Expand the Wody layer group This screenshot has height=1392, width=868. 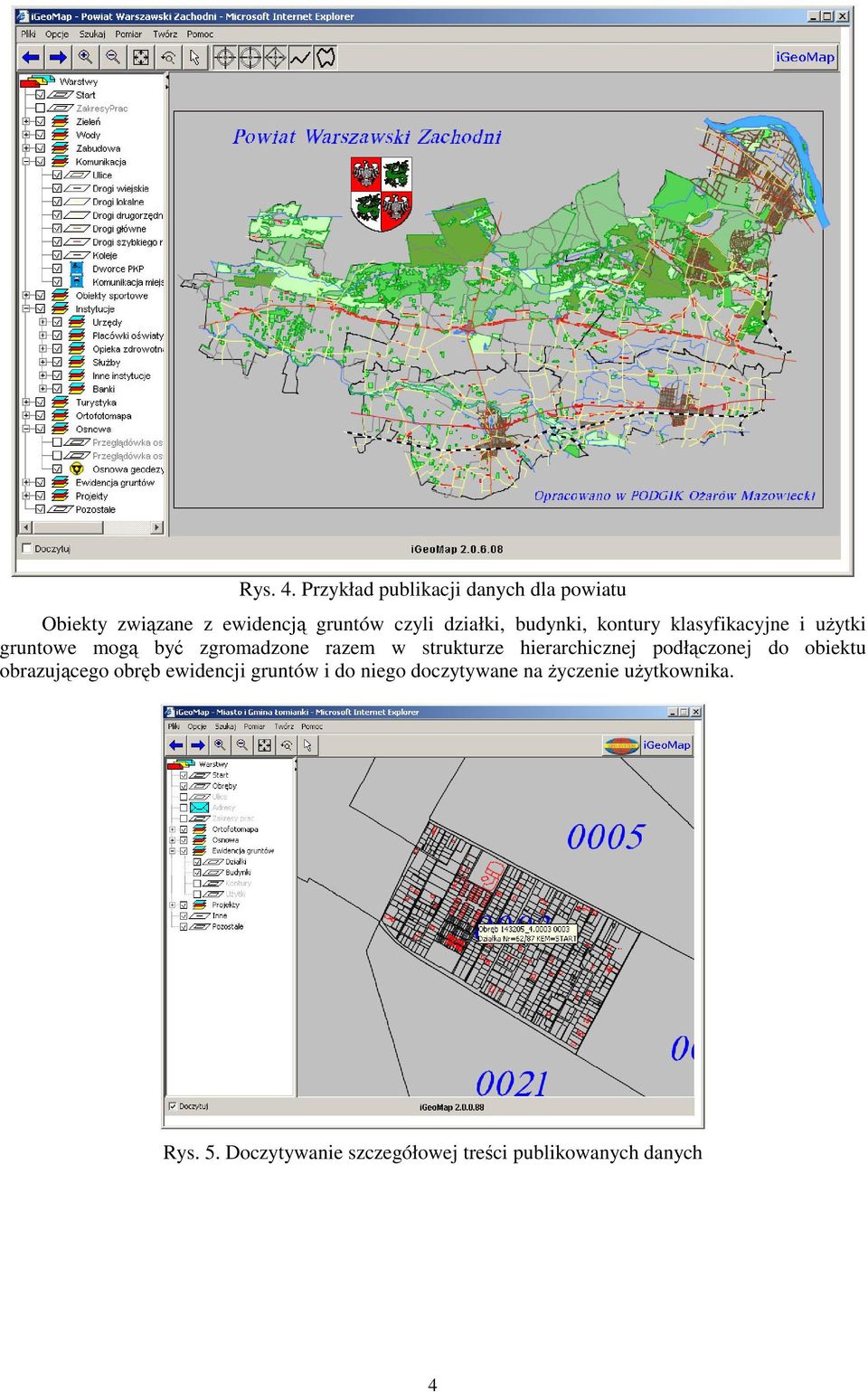click(26, 135)
